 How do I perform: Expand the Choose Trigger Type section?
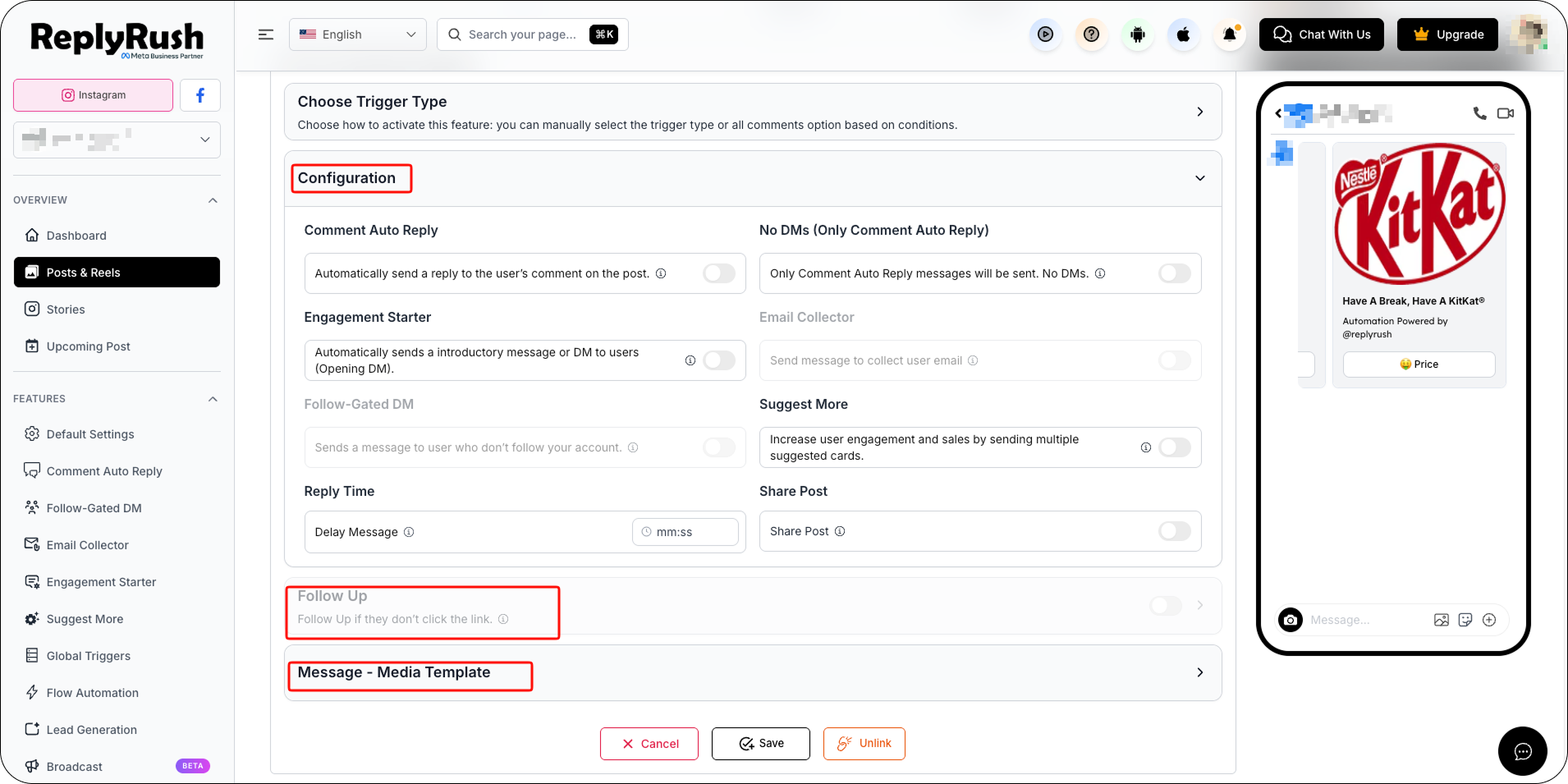(x=1200, y=112)
